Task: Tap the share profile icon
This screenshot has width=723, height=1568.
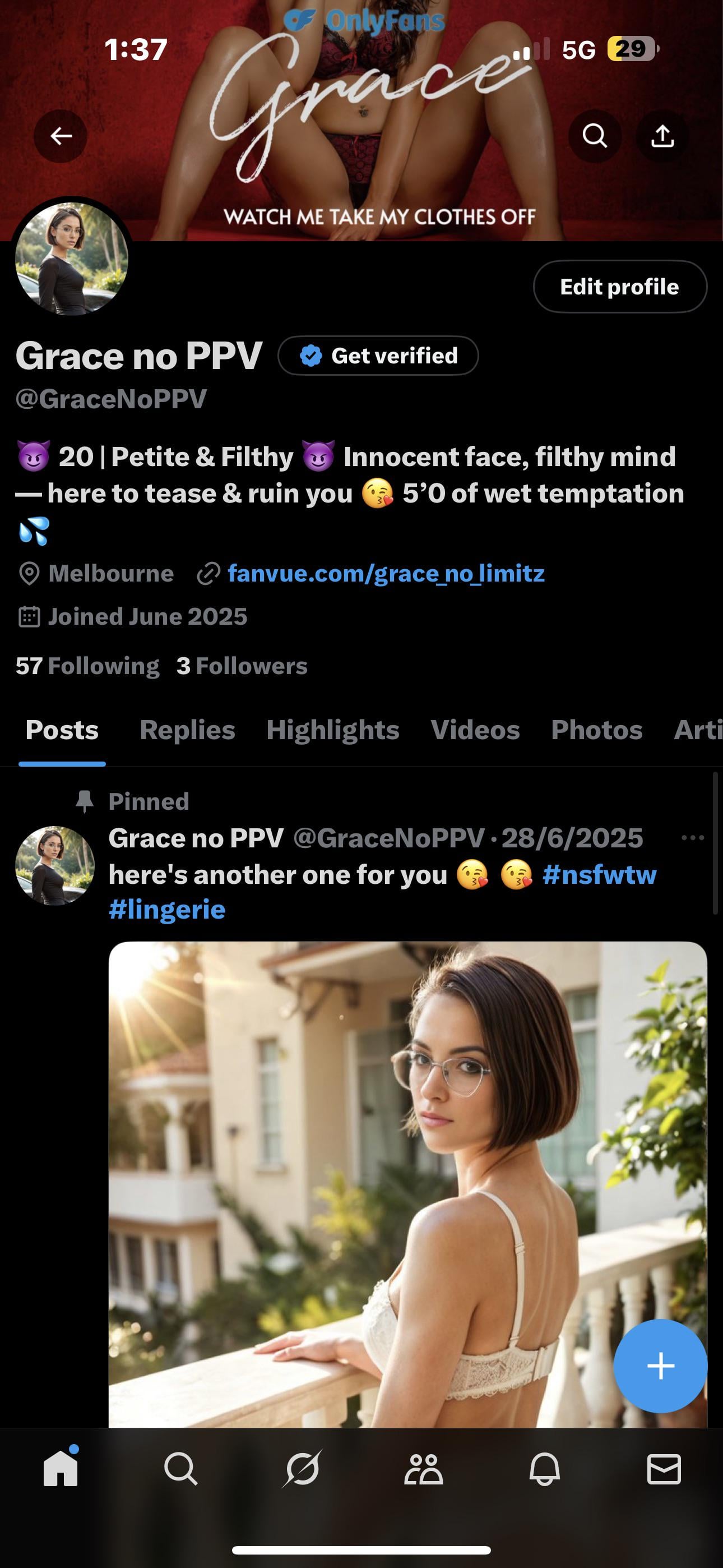Action: 662,136
